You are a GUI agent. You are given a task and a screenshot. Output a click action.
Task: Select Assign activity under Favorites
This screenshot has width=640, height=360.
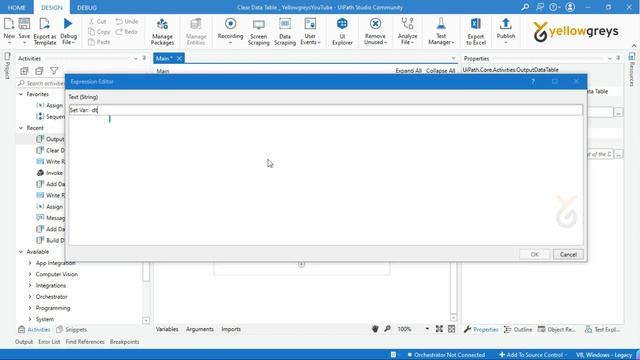[x=49, y=105]
